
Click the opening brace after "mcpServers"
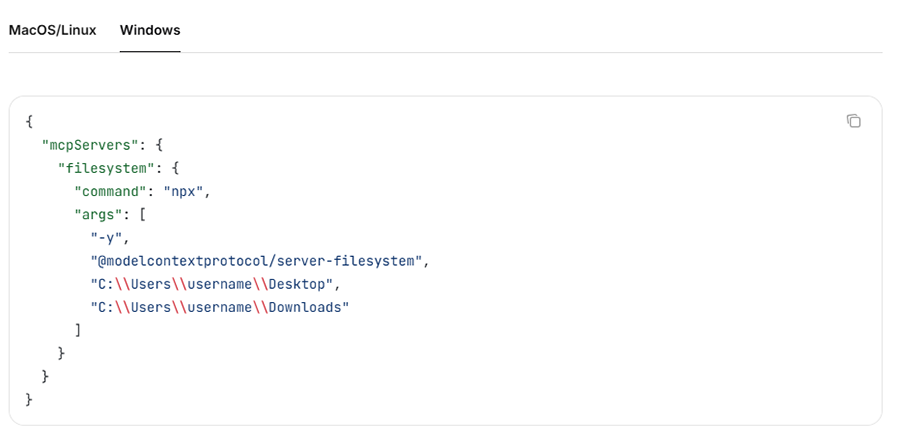[161, 144]
